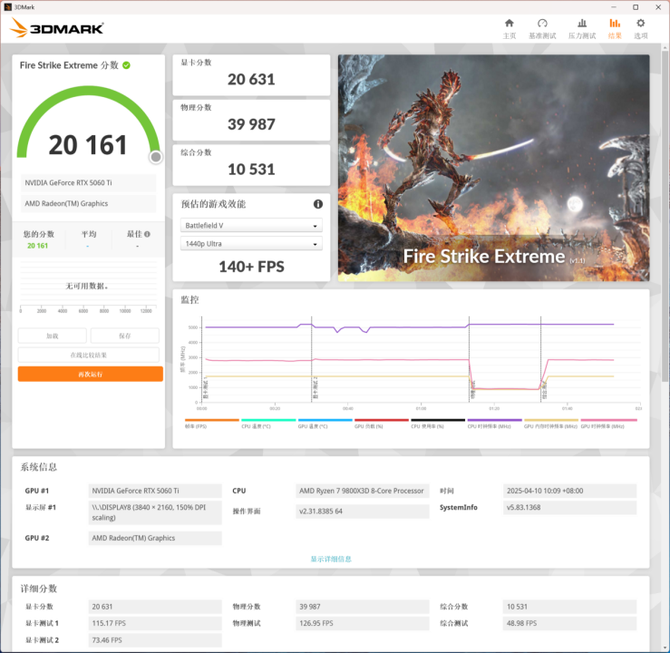The height and width of the screenshot is (653, 670).
Task: Toggle the CPU 使用率 (%) legend series
Action: 438,424
